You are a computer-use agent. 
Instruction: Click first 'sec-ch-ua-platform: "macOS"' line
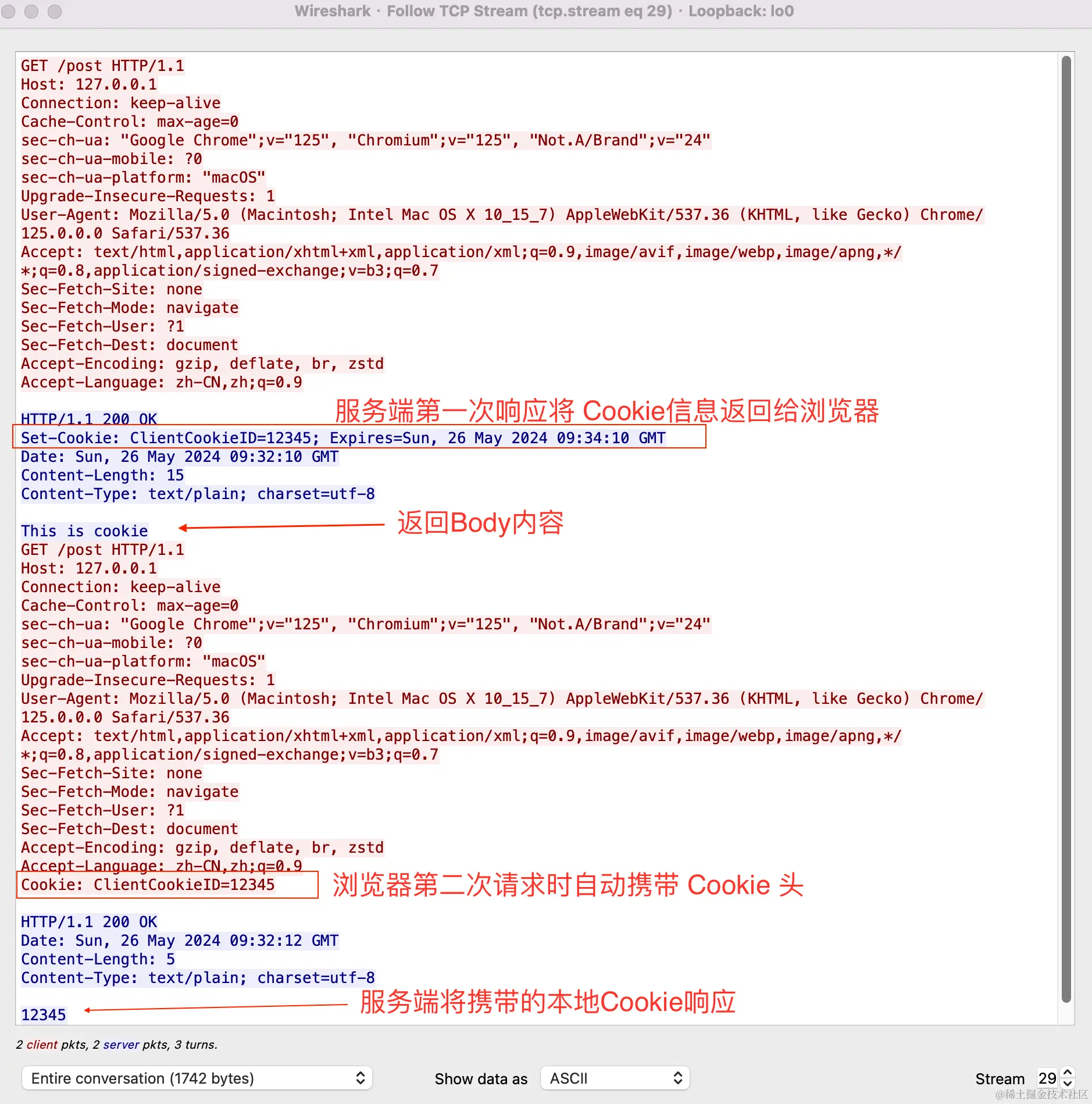143,177
